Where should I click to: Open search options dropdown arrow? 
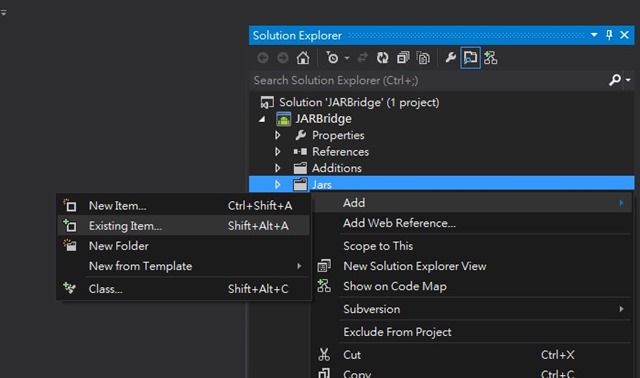point(628,80)
